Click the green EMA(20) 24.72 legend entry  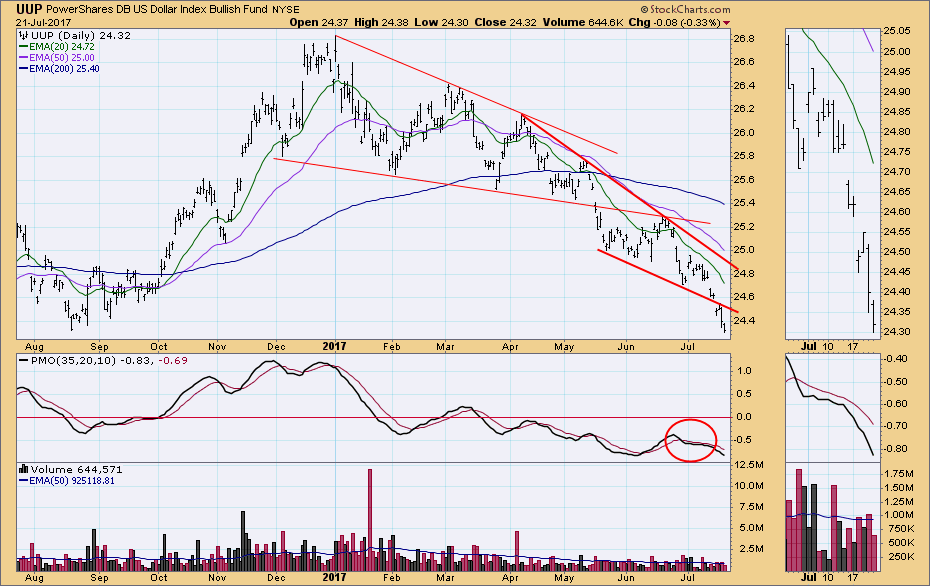click(57, 46)
